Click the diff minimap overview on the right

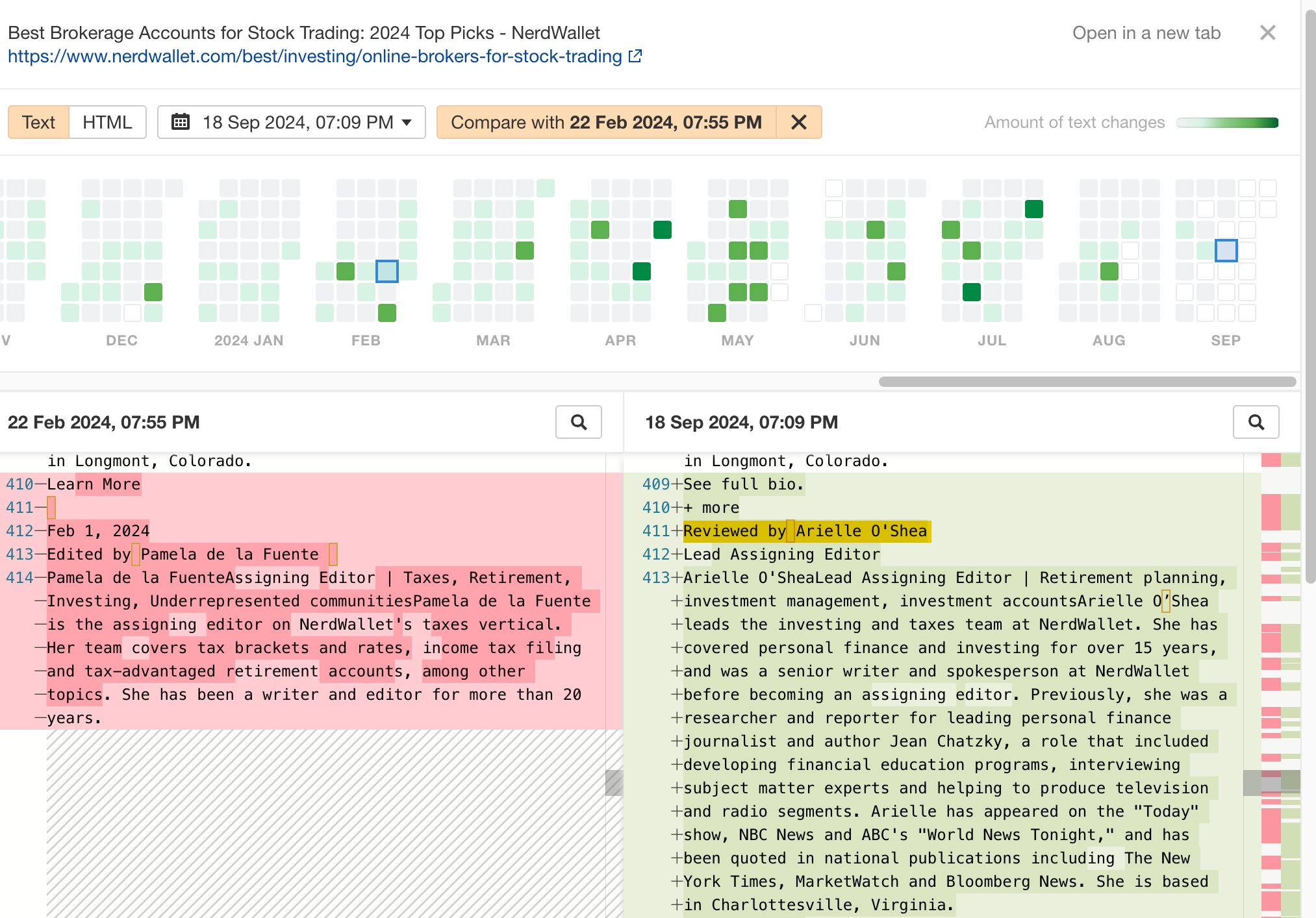pos(1280,682)
